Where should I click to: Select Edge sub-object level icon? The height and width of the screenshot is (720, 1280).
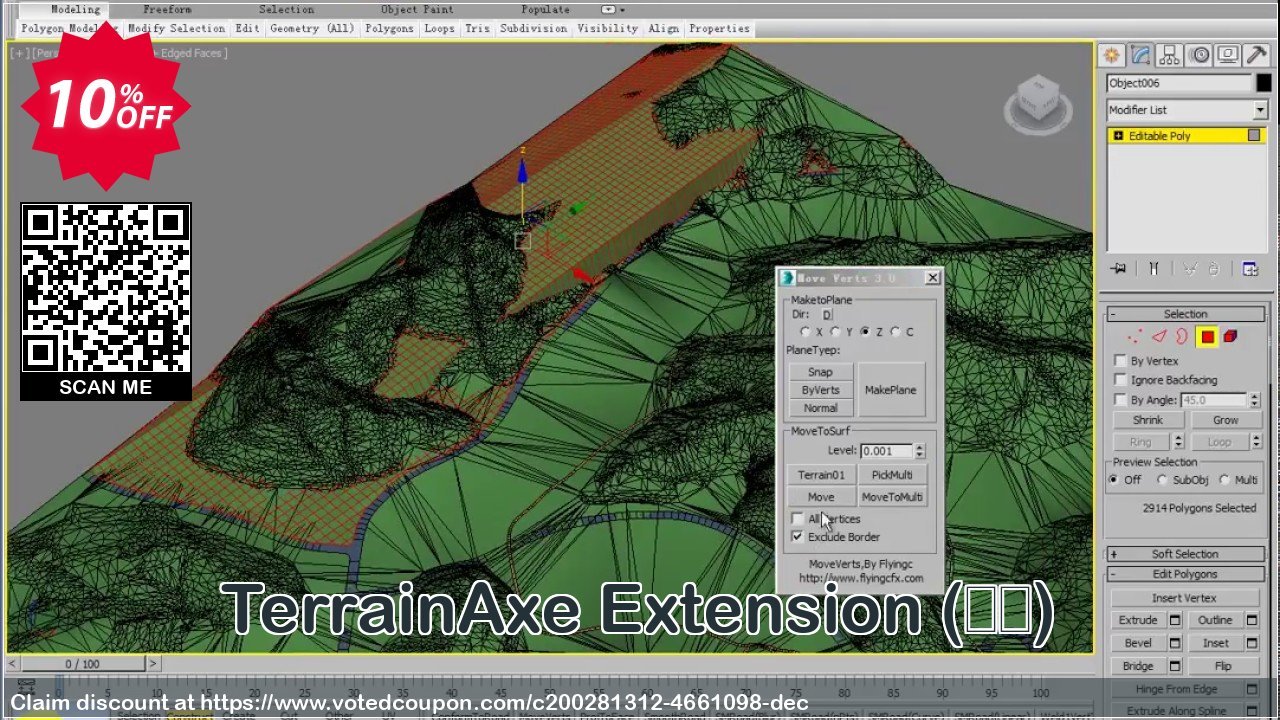(1159, 337)
